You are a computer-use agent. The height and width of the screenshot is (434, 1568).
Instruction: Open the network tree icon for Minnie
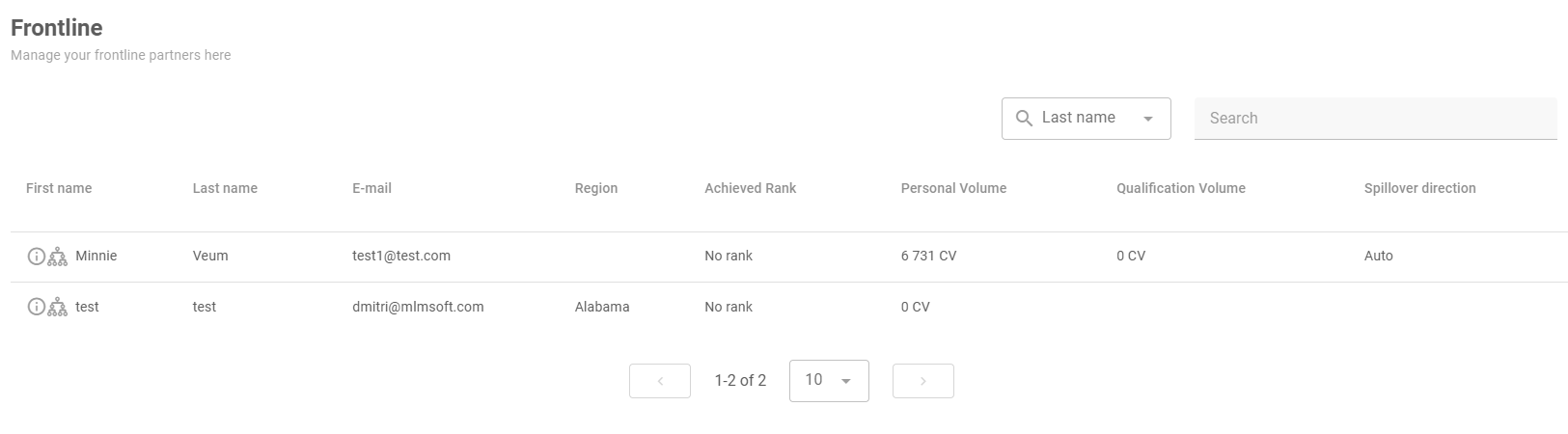(58, 257)
